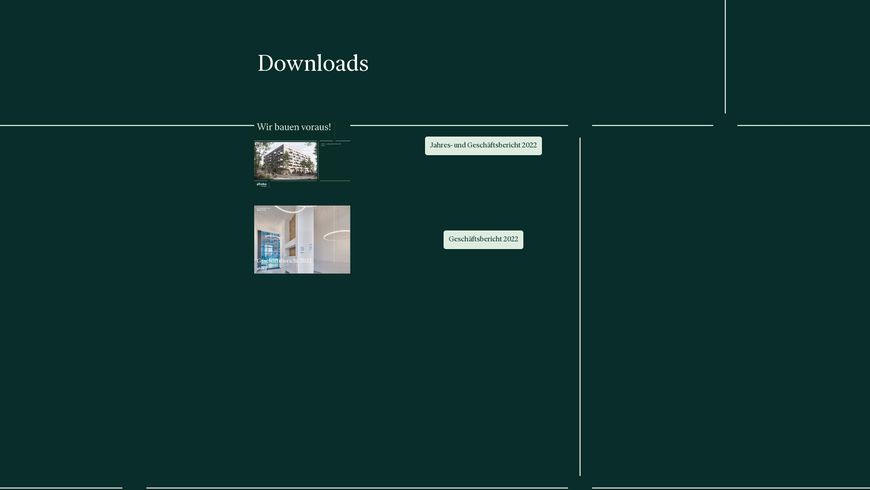Image resolution: width=870 pixels, height=490 pixels.
Task: Open the apartment building report cover thumbnail
Action: coord(286,160)
